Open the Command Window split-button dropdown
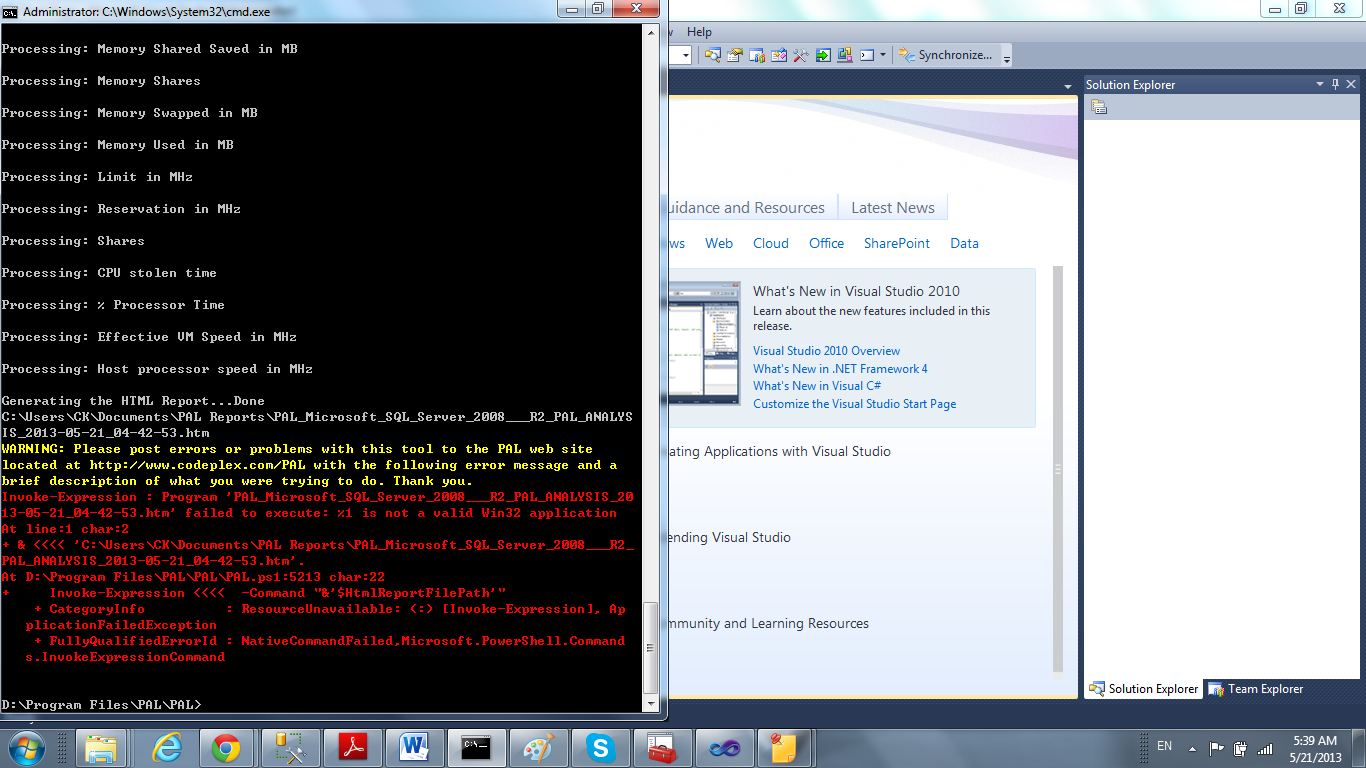This screenshot has height=768, width=1366. tap(882, 55)
